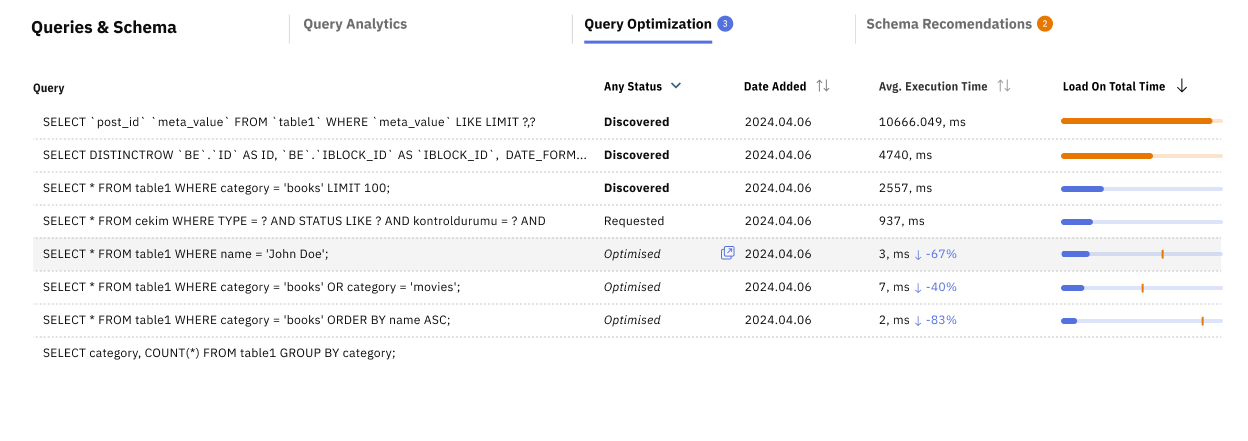The width and height of the screenshot is (1248, 441).
Task: Select SELECT DISTINCTROW query row
Action: pos(314,155)
